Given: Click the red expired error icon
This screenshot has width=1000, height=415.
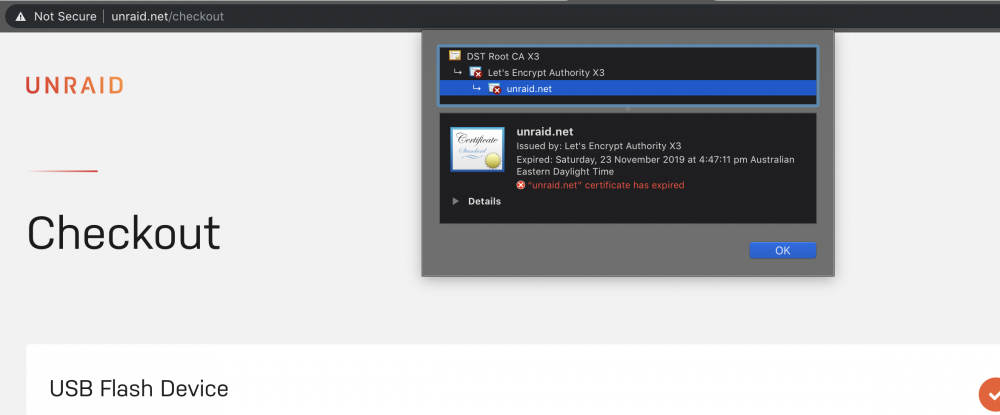Looking at the screenshot, I should point(520,186).
